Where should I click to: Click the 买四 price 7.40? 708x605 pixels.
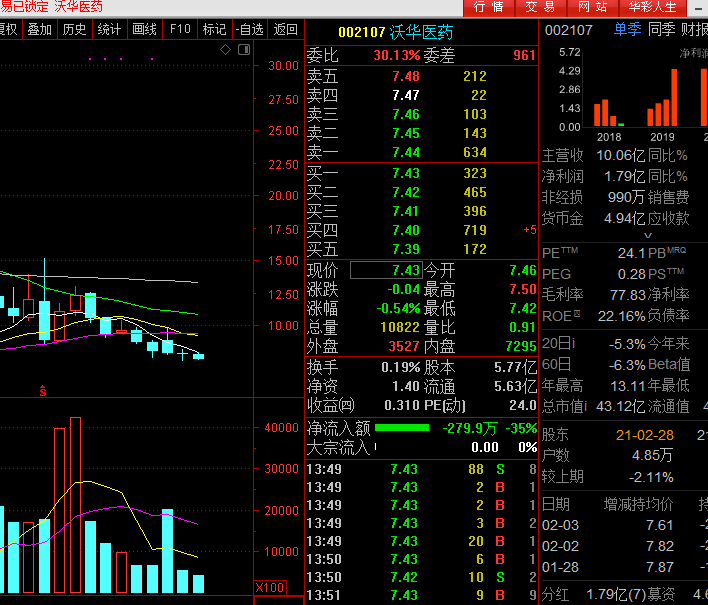pos(406,230)
